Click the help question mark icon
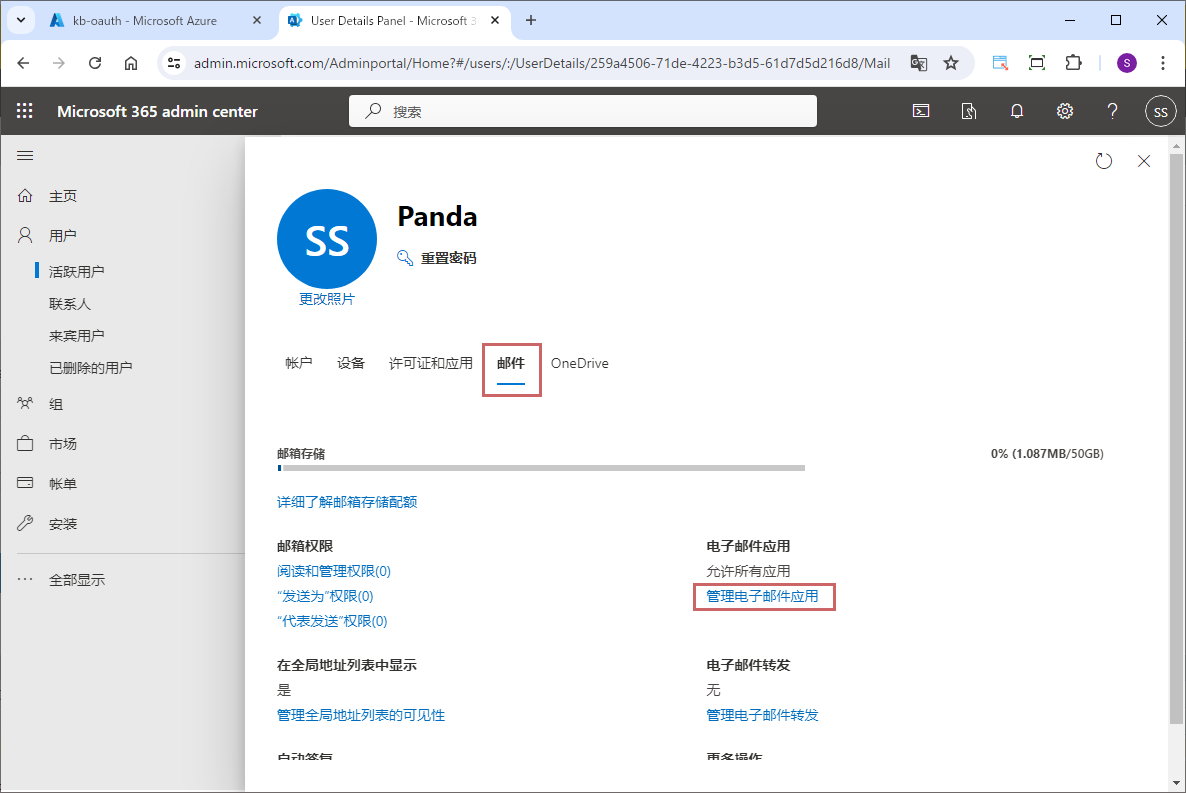 (x=1112, y=111)
